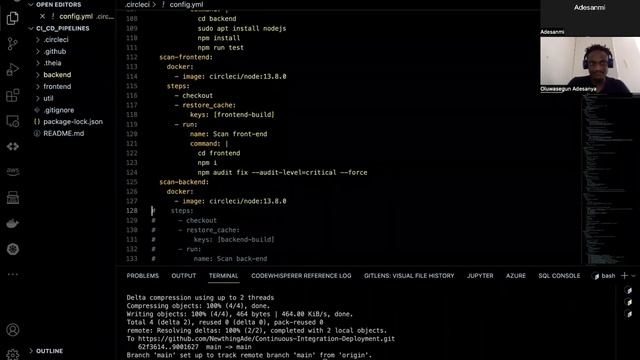Switch to the Jupyter tab

480,276
